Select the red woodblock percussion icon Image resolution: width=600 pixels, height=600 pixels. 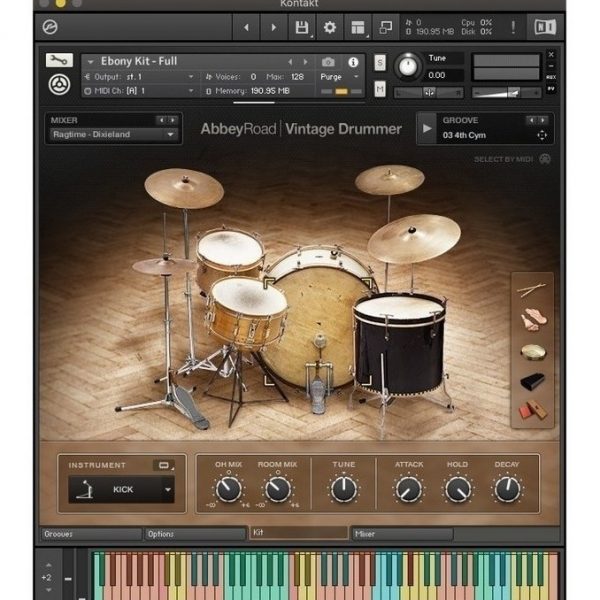532,411
